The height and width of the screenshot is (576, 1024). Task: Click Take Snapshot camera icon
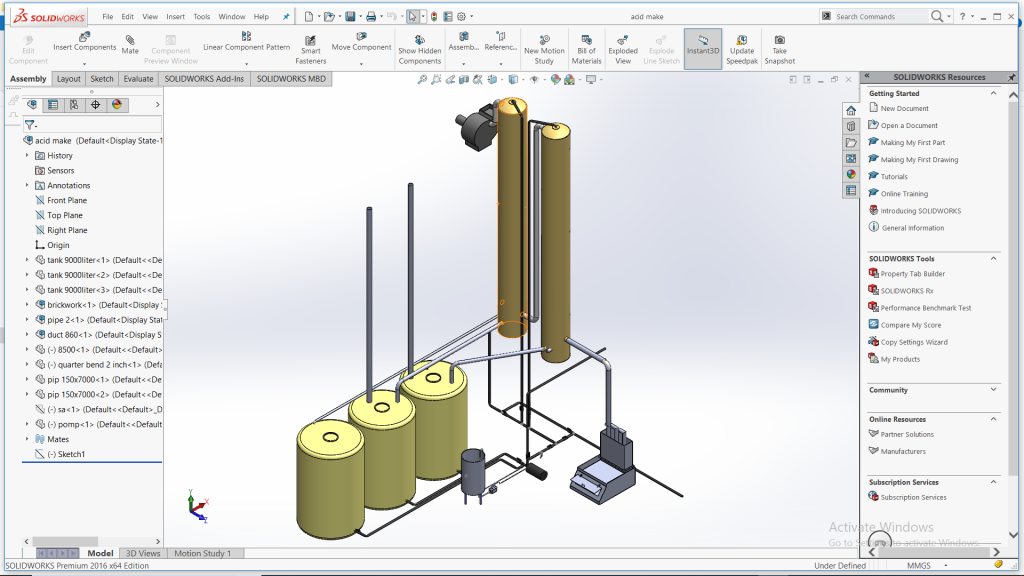pos(779,40)
